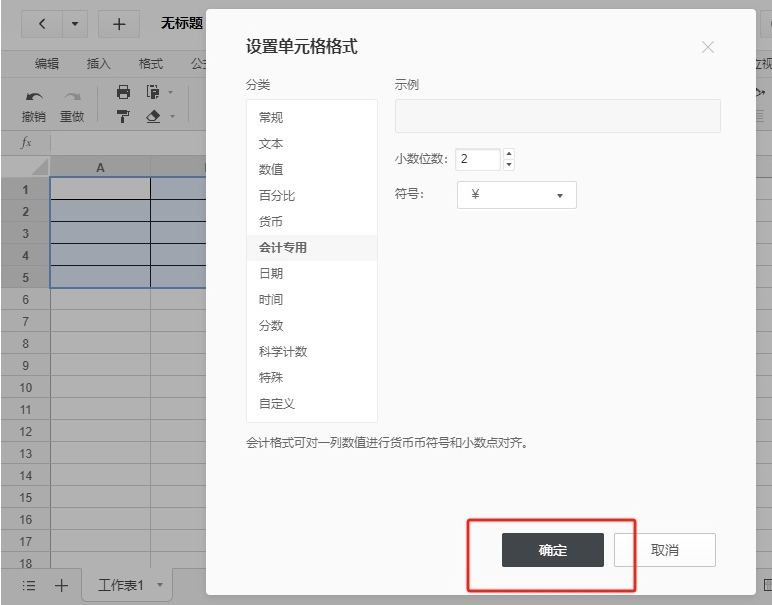The height and width of the screenshot is (605, 772).
Task: Click the 取消 button
Action: [x=664, y=550]
